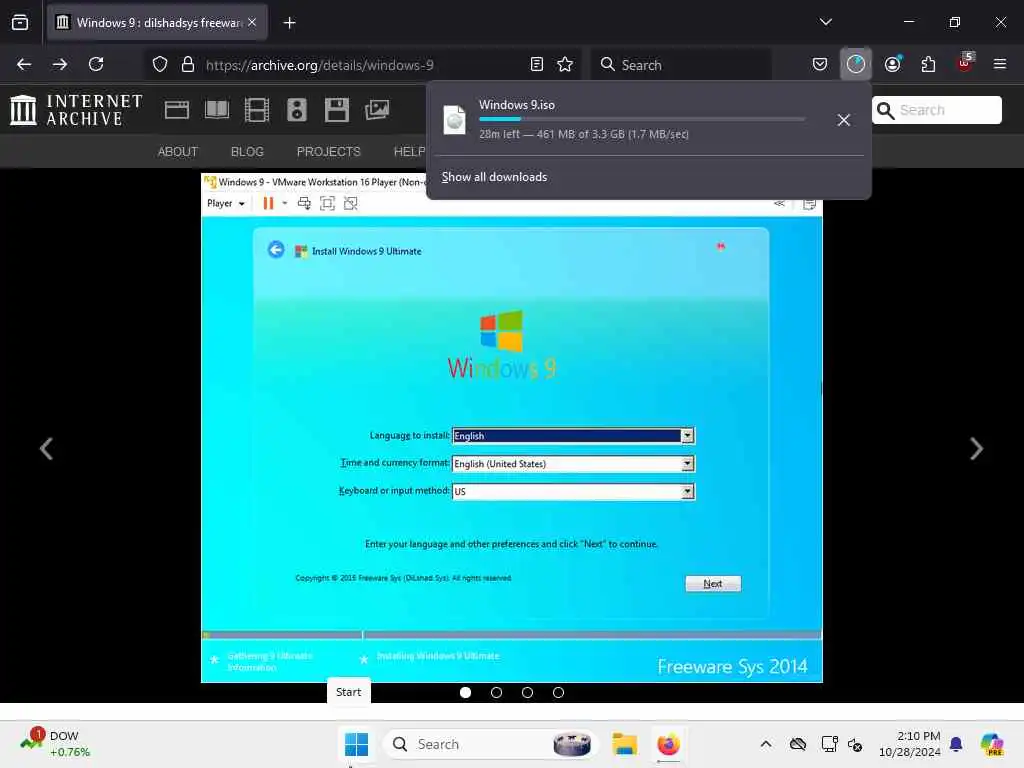
Task: Expand Time and currency format dropdown
Action: coord(687,464)
